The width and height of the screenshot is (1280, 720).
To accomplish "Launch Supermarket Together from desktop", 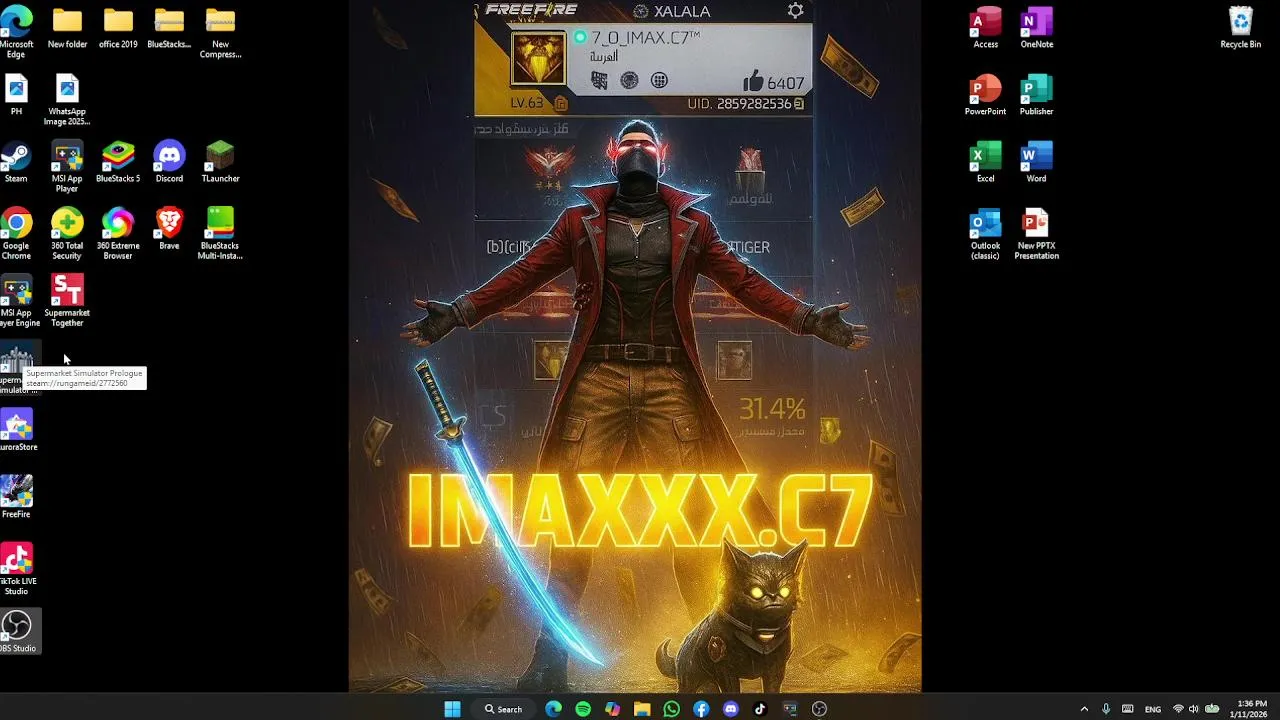I will [x=67, y=300].
